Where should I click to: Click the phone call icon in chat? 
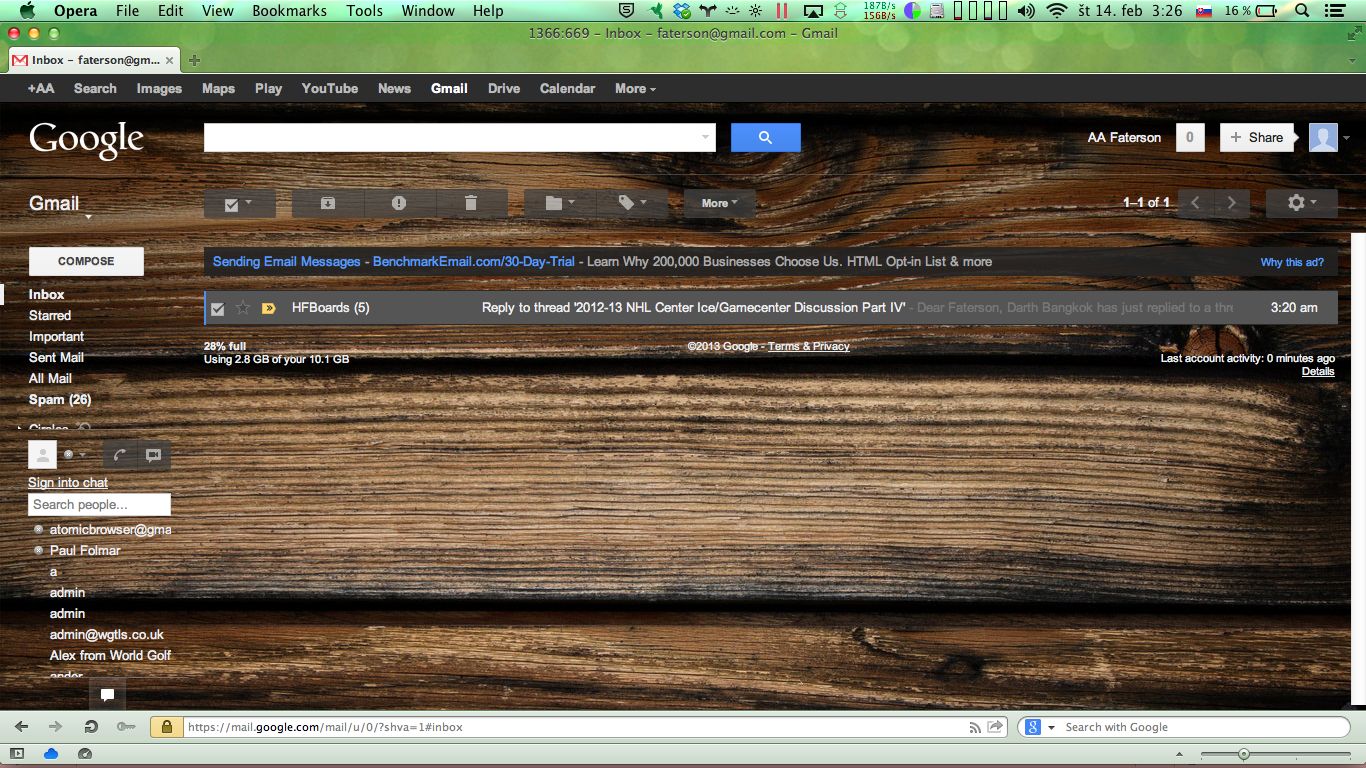[x=119, y=455]
